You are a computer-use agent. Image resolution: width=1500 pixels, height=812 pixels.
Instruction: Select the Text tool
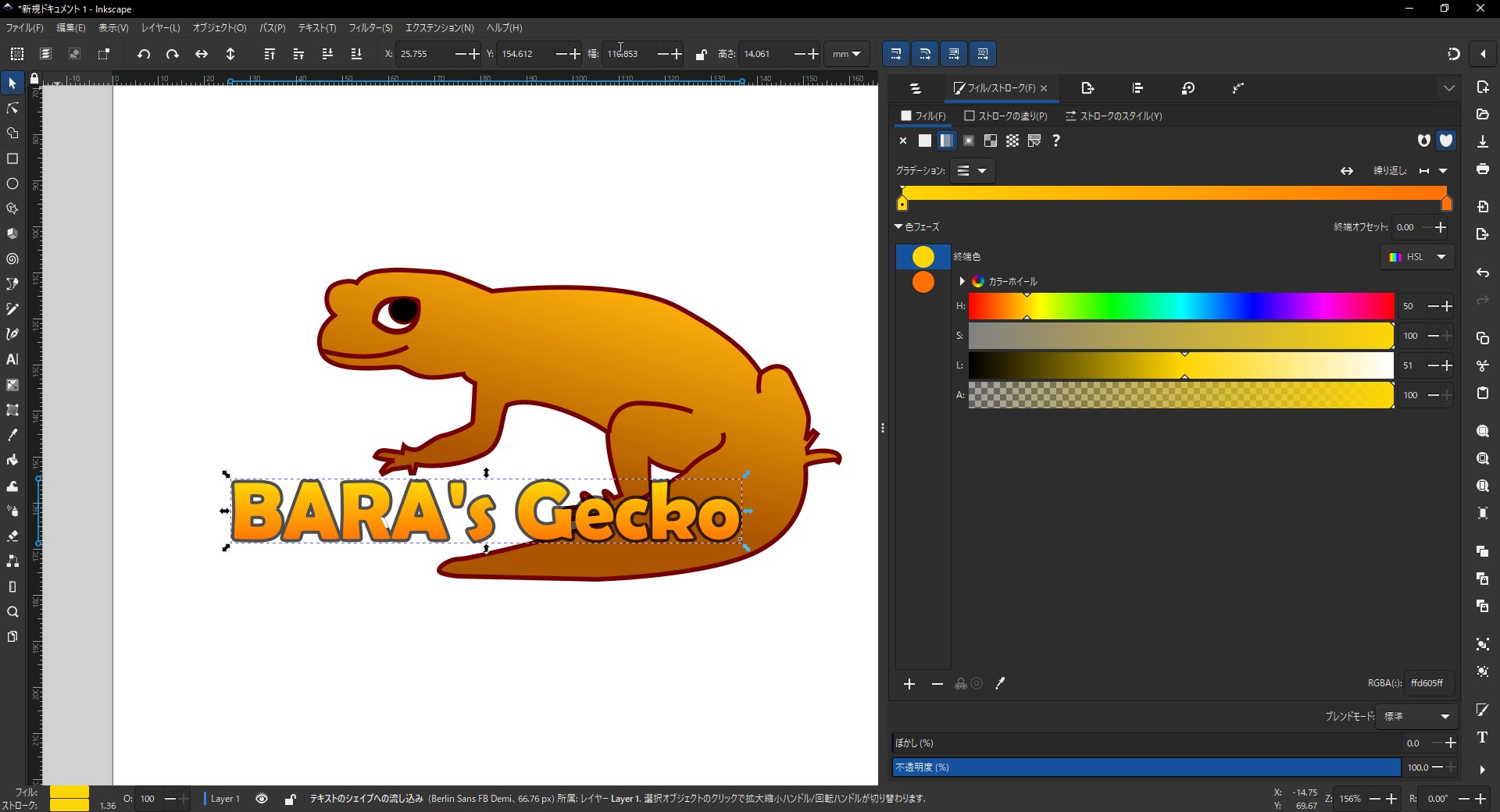click(x=12, y=360)
